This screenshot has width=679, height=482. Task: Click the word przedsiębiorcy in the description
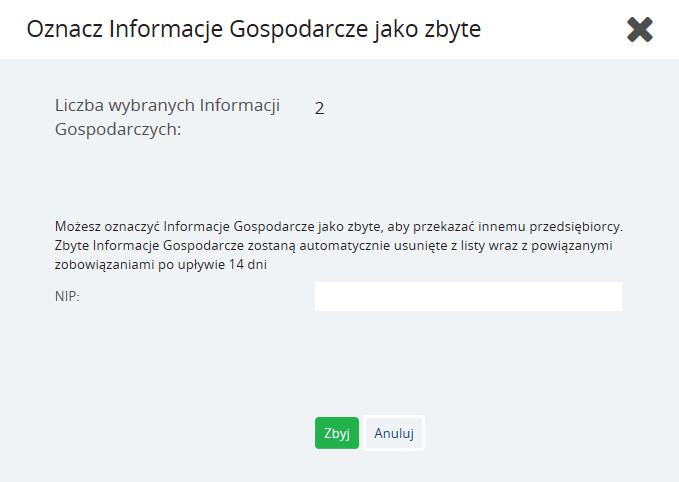tap(576, 226)
